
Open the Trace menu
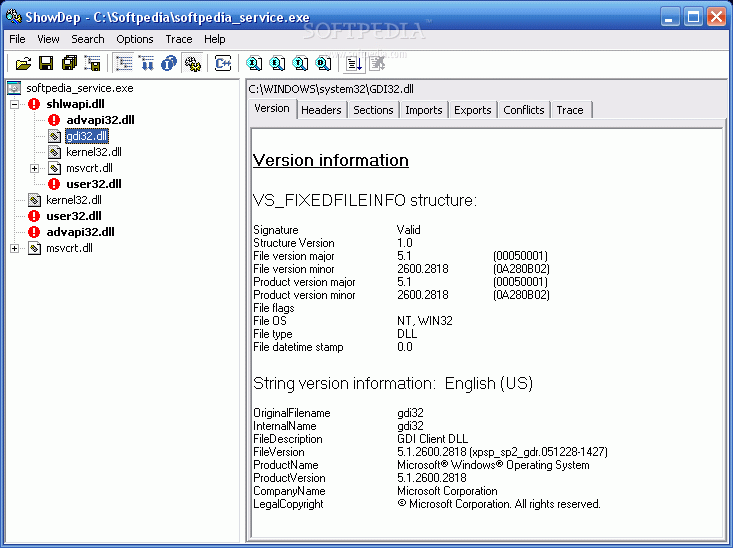(179, 39)
